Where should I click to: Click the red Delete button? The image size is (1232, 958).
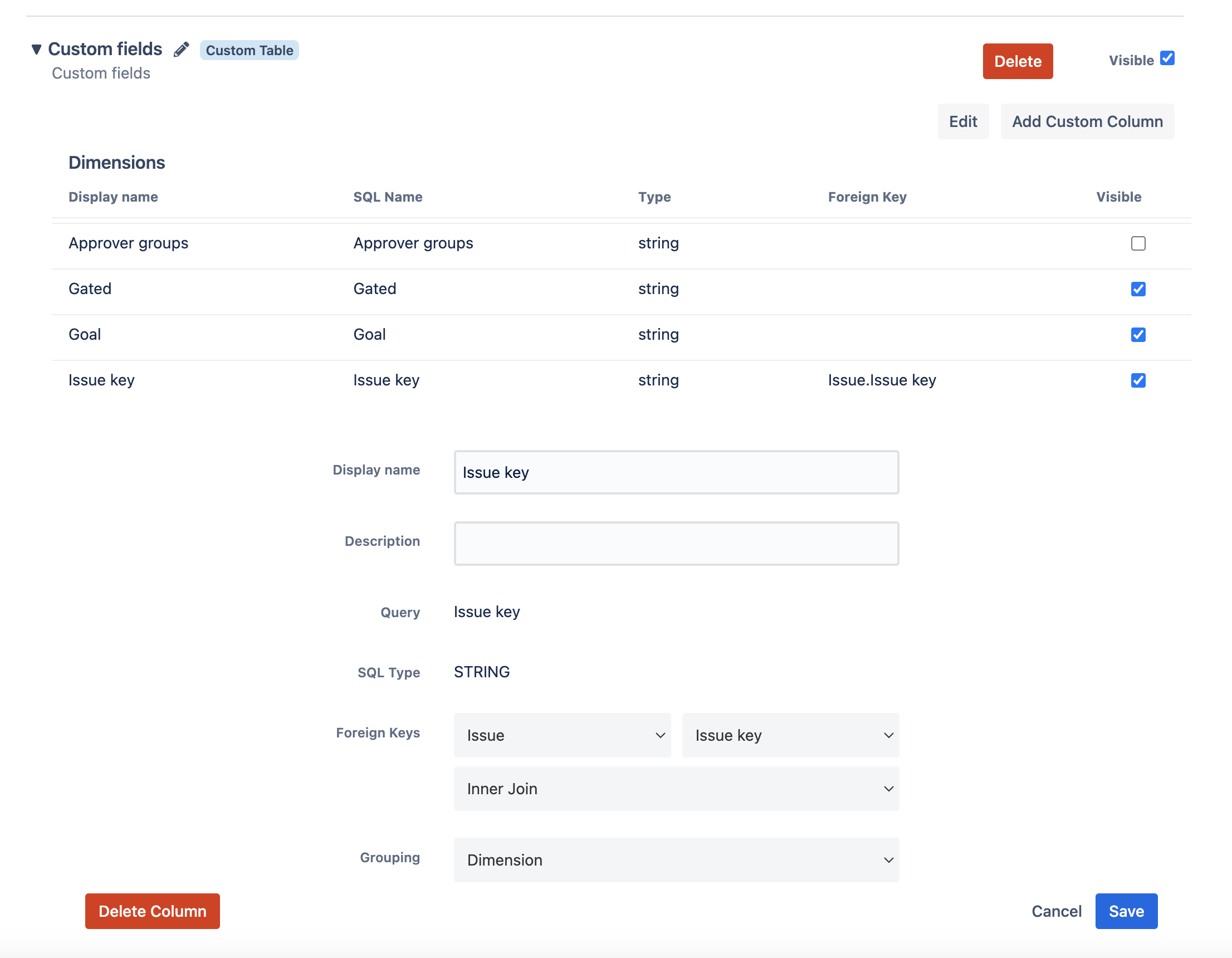point(1017,61)
